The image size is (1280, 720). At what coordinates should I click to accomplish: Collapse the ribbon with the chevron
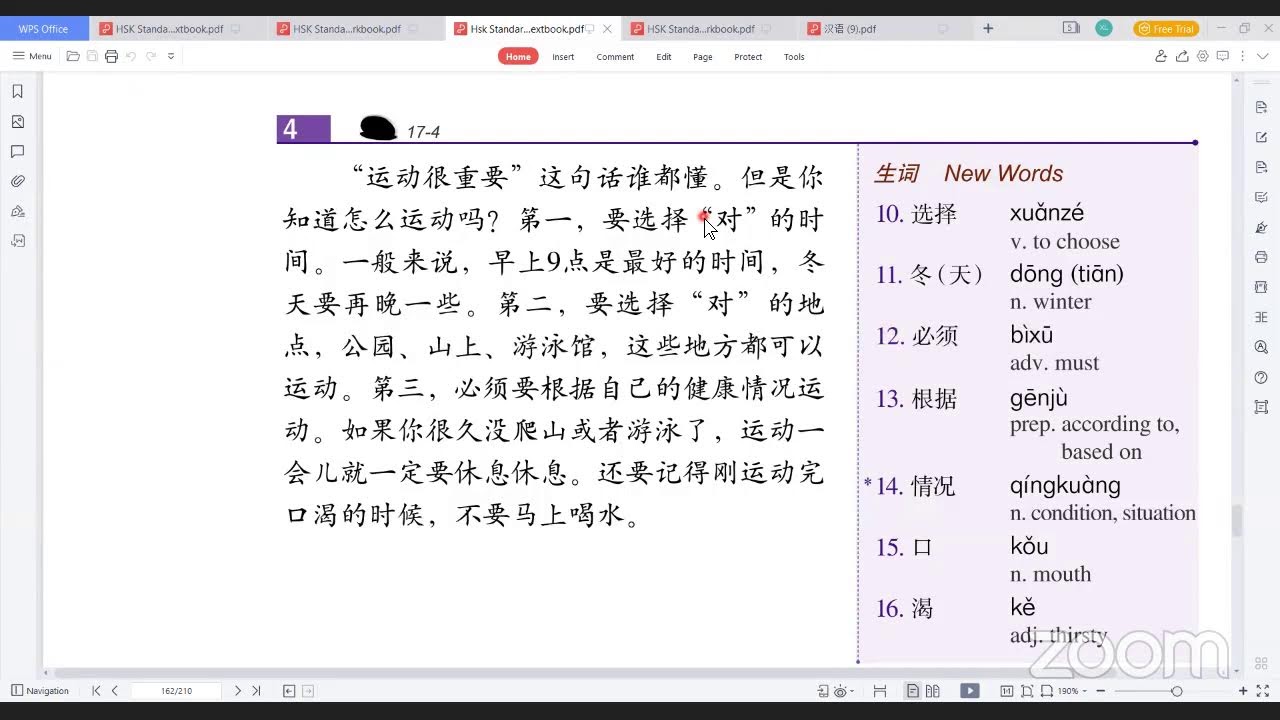point(1261,56)
